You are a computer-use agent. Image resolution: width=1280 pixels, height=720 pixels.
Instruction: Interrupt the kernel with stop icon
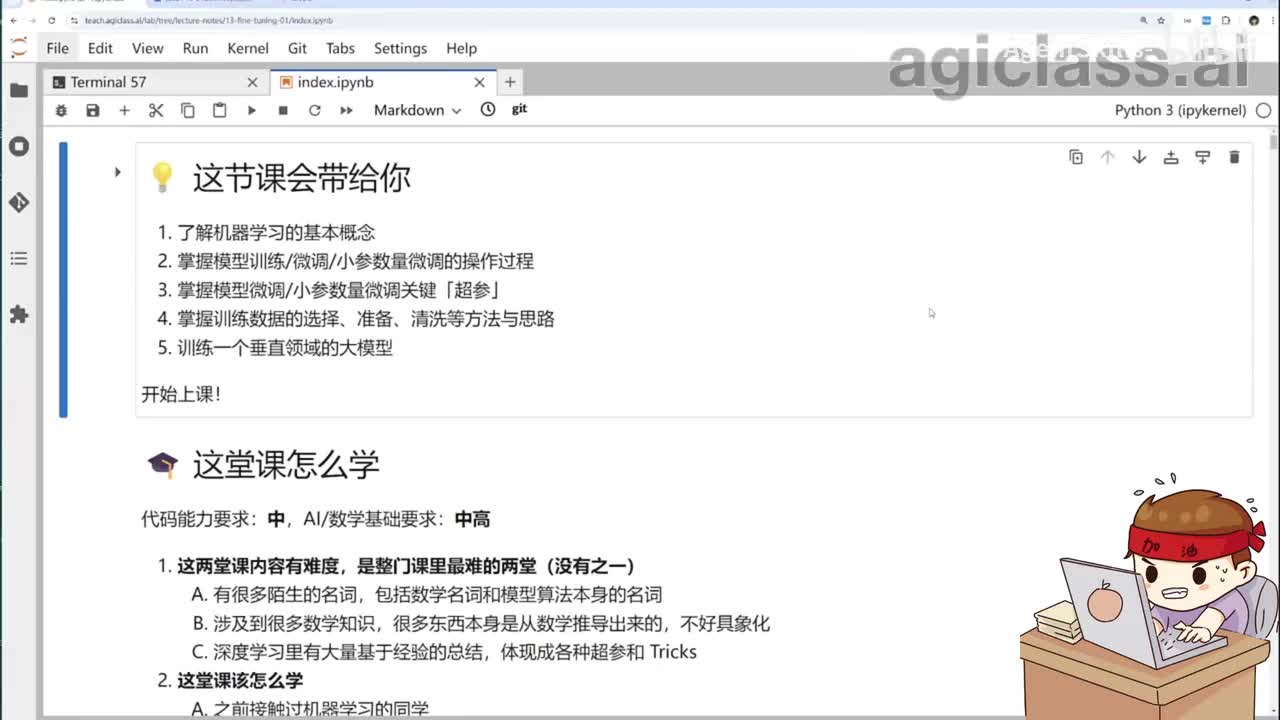pos(283,110)
